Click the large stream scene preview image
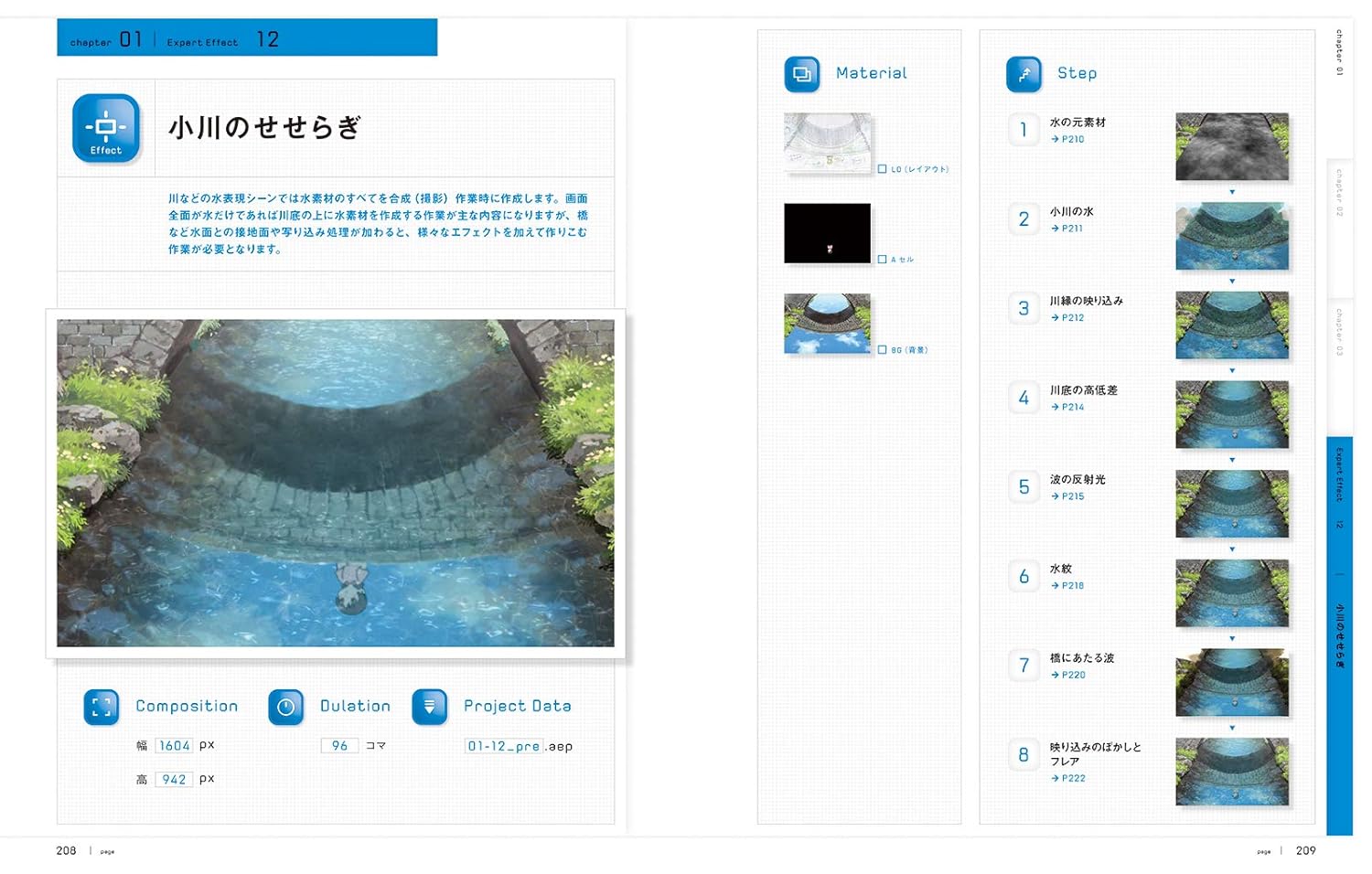The image size is (1372, 874). coord(336,483)
